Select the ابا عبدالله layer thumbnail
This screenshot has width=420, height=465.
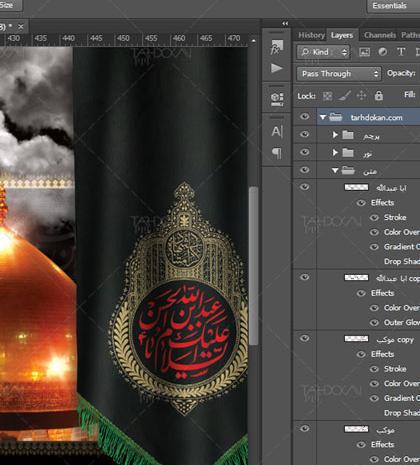[356, 187]
